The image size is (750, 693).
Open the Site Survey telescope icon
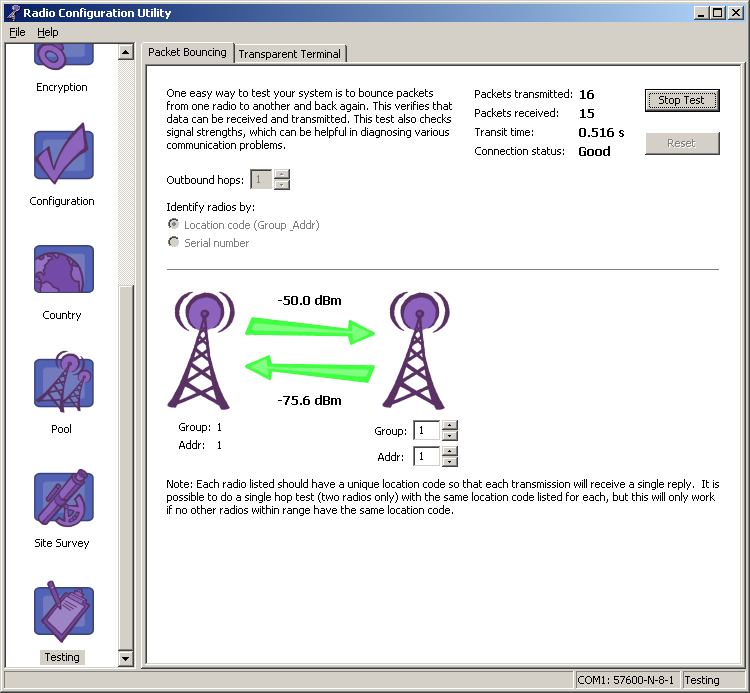pos(64,497)
